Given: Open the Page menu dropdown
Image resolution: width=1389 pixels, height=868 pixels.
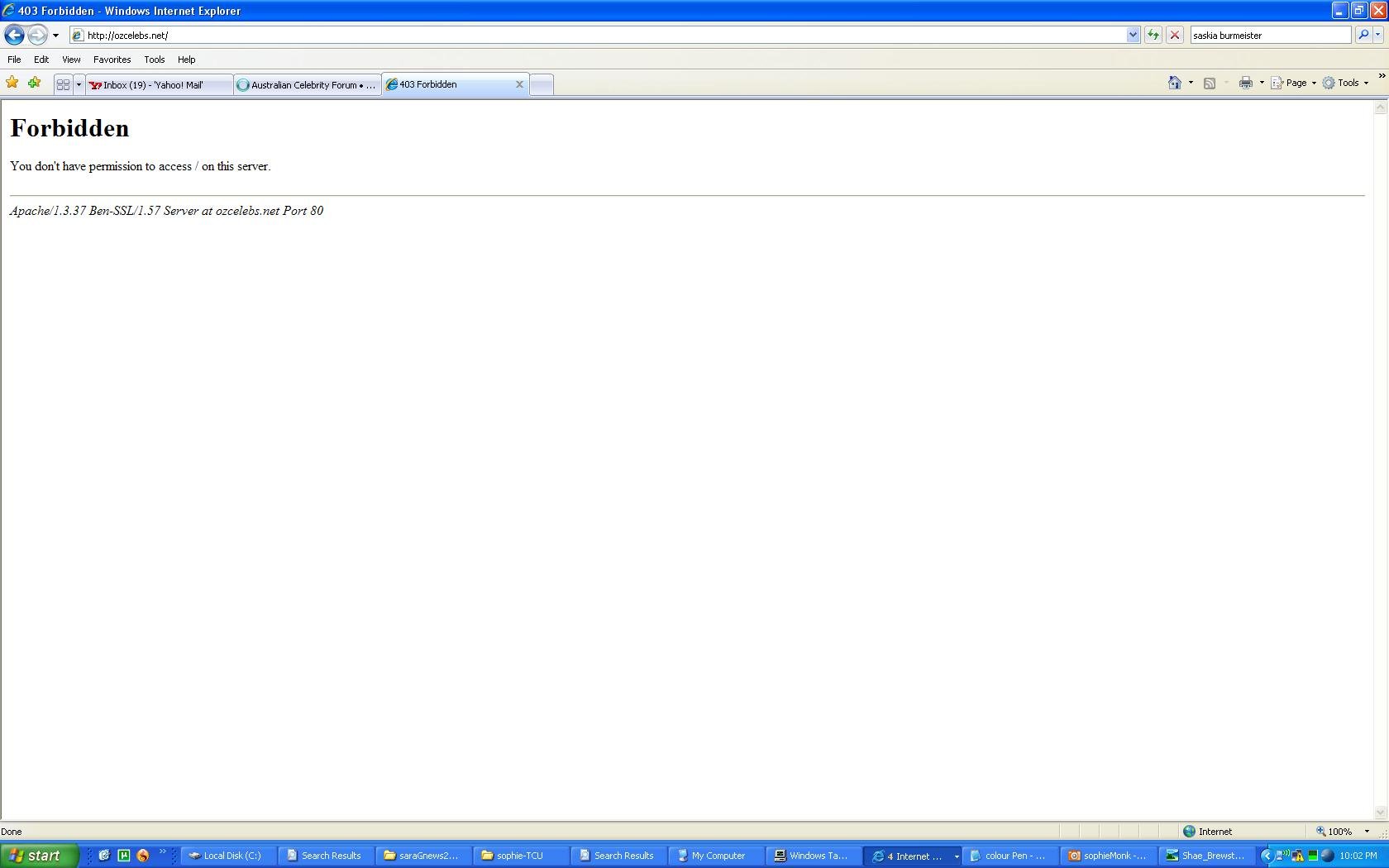Looking at the screenshot, I should 1295,83.
